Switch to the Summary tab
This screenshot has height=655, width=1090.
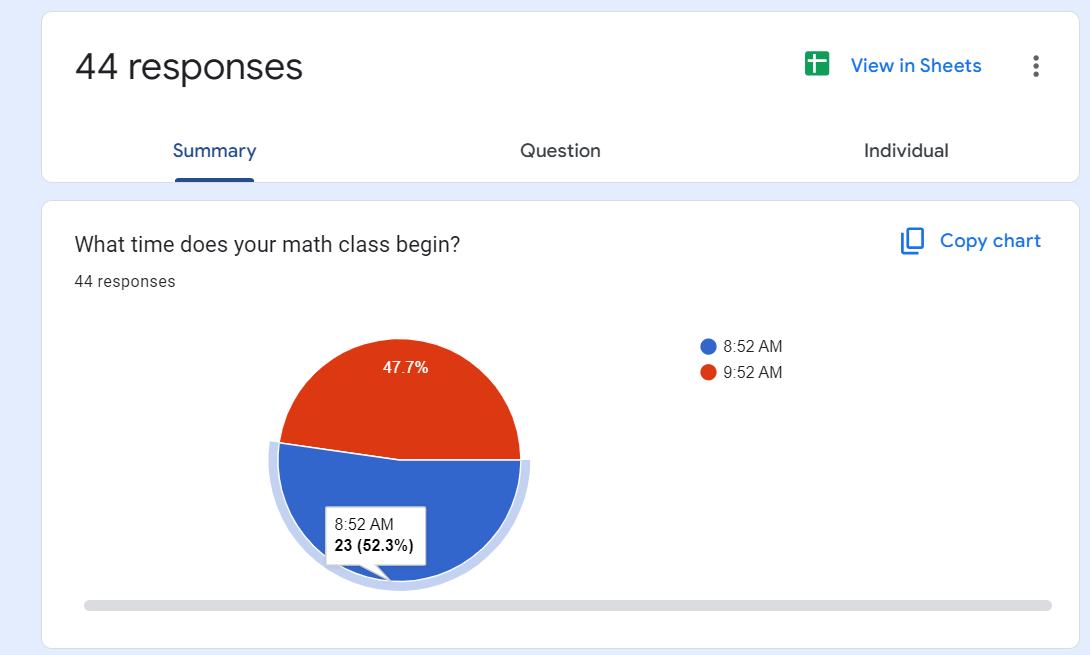(214, 151)
